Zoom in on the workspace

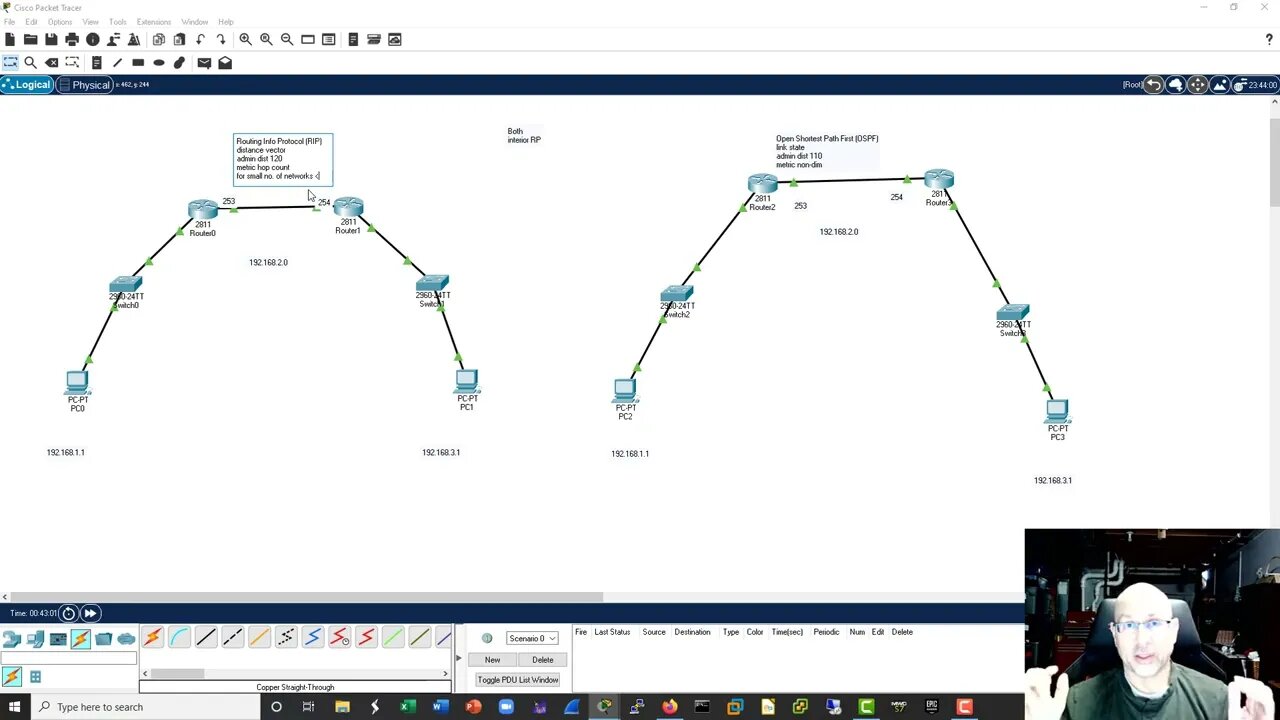245,39
